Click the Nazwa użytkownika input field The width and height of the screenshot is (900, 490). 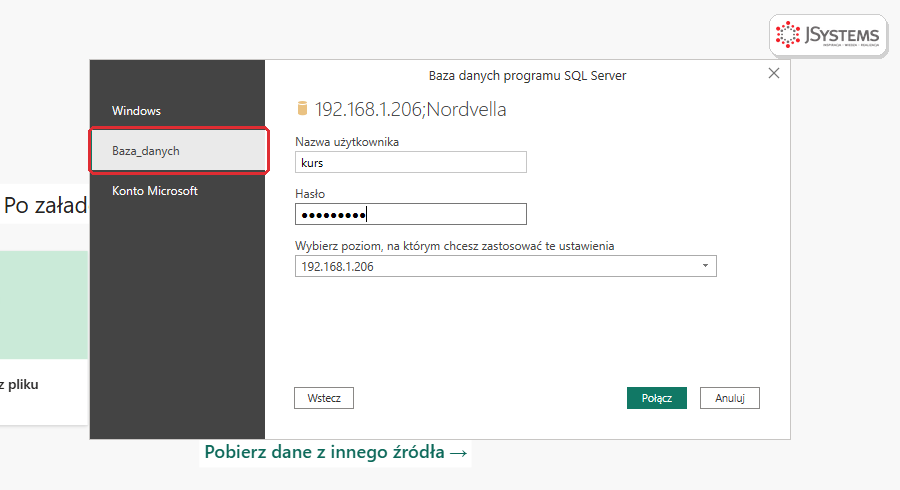[410, 162]
